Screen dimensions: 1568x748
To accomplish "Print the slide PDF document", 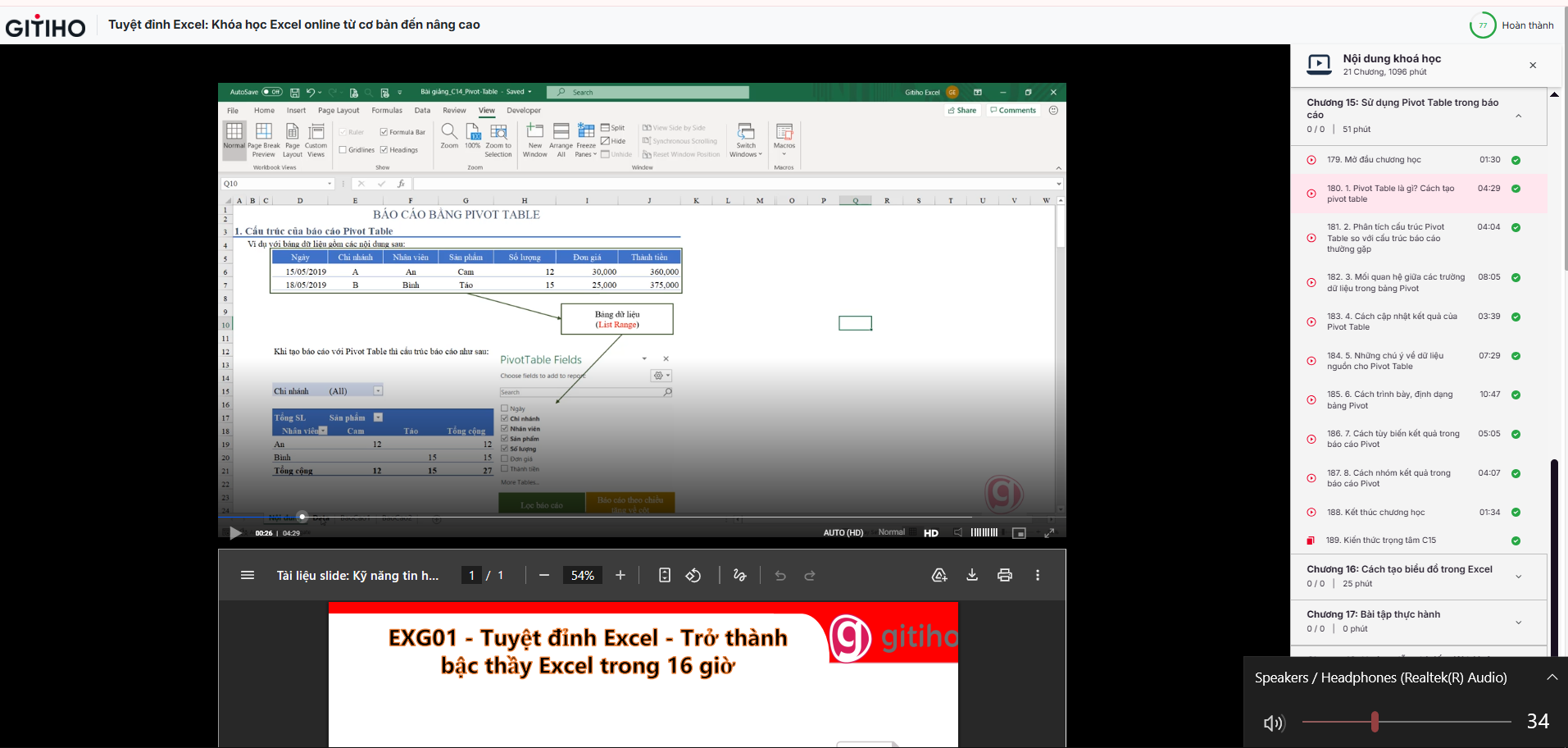I will tap(1005, 576).
